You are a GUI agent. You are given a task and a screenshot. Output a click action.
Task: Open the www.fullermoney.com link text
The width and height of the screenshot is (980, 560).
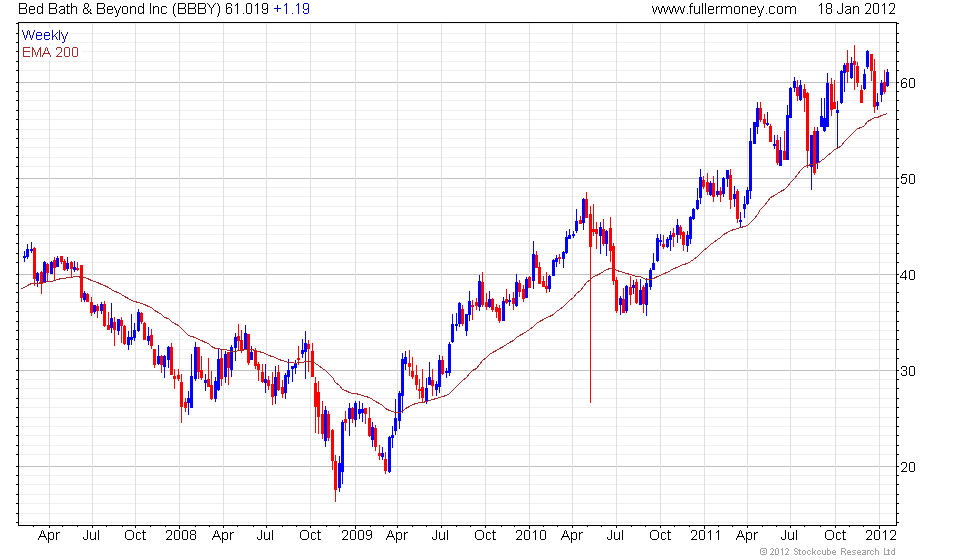(724, 9)
